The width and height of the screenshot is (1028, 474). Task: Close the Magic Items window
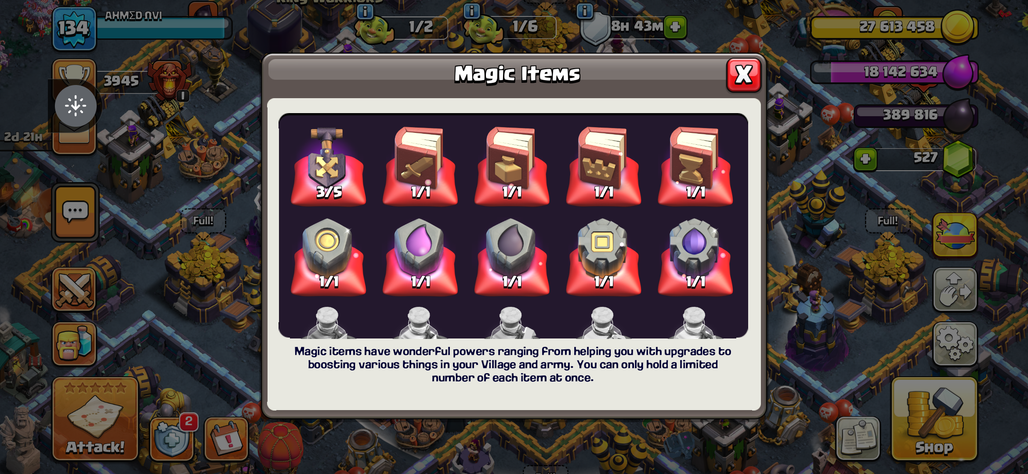[x=743, y=75]
